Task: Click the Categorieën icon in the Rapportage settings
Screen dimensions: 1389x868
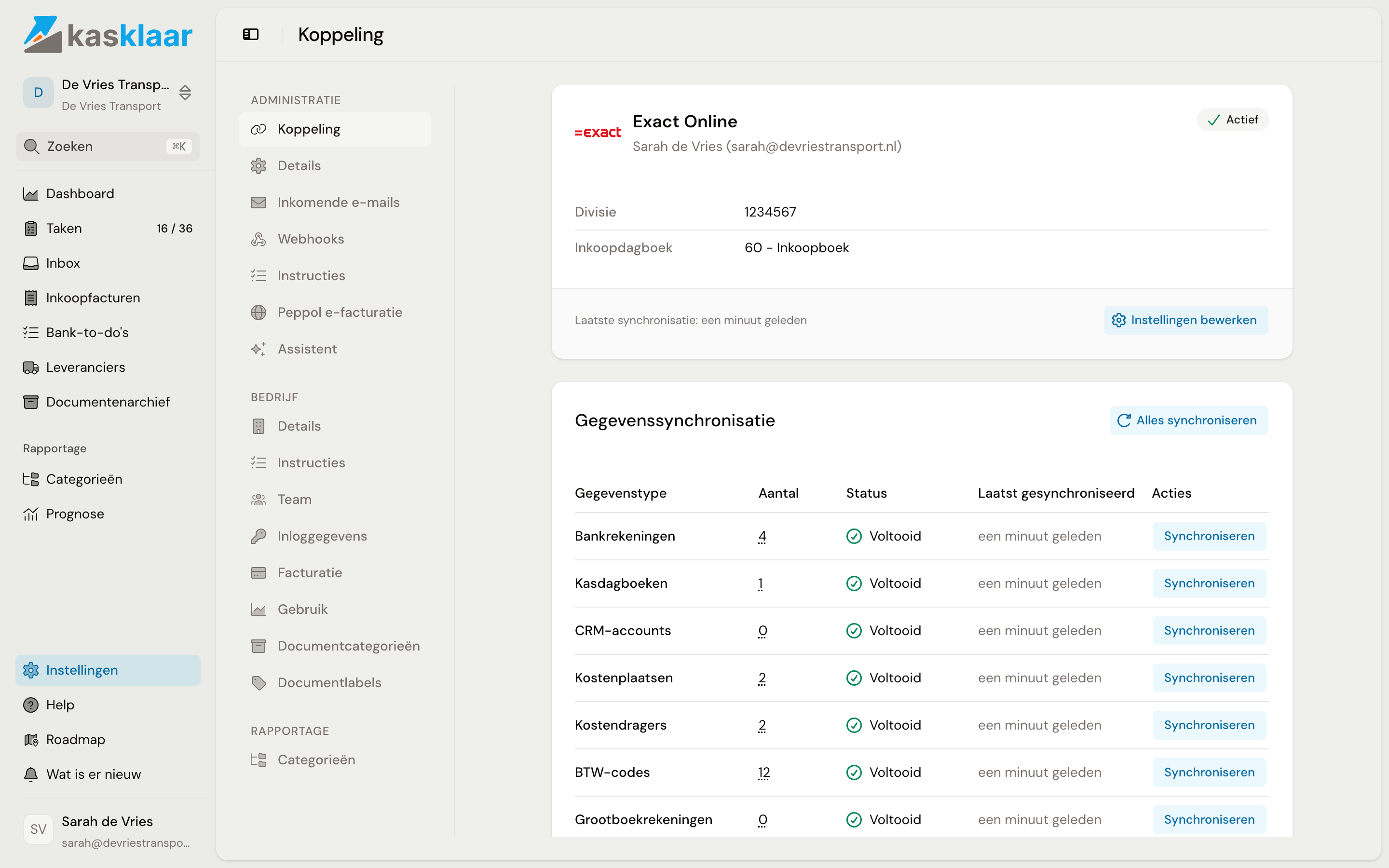Action: tap(259, 760)
